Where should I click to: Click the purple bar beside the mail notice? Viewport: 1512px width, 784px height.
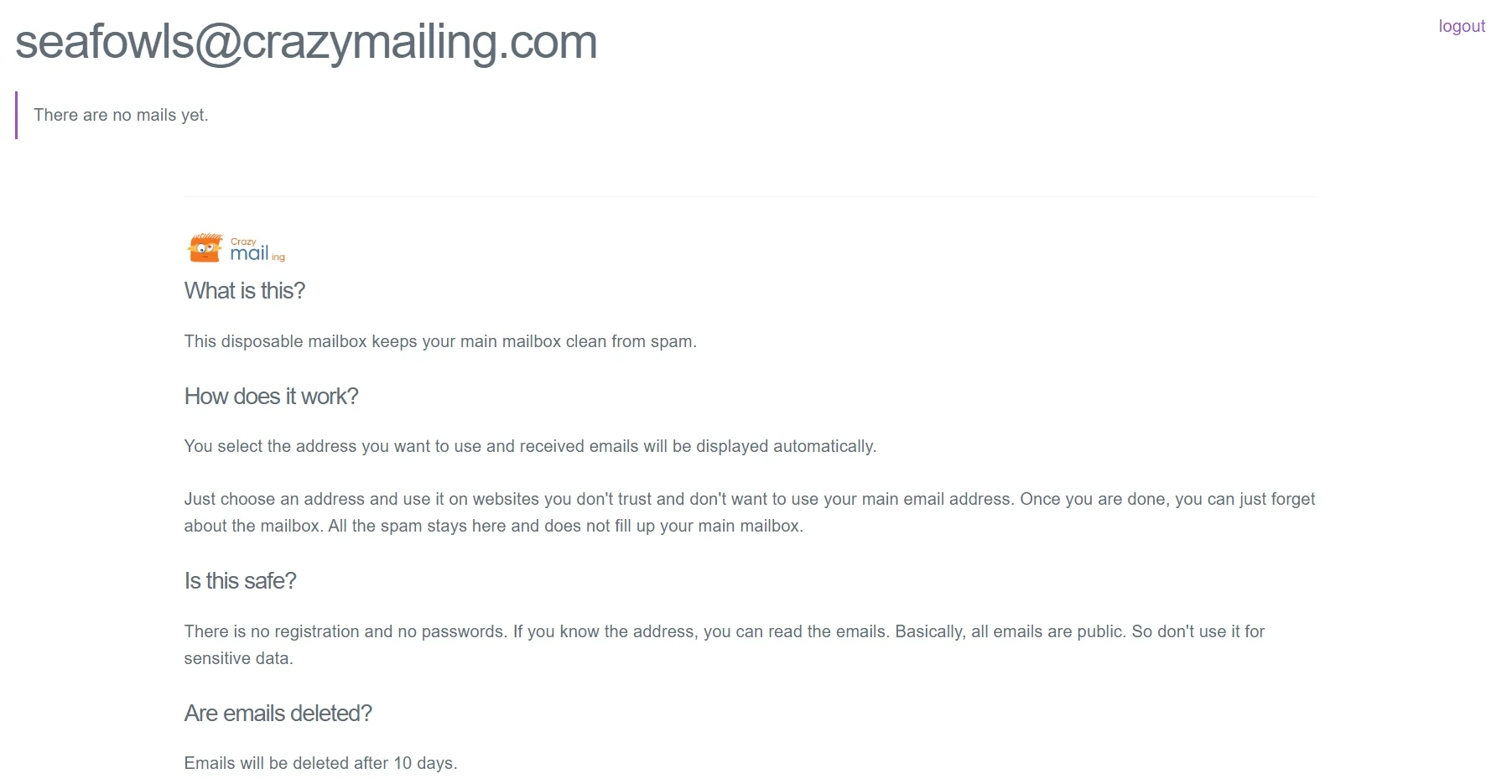[x=16, y=115]
